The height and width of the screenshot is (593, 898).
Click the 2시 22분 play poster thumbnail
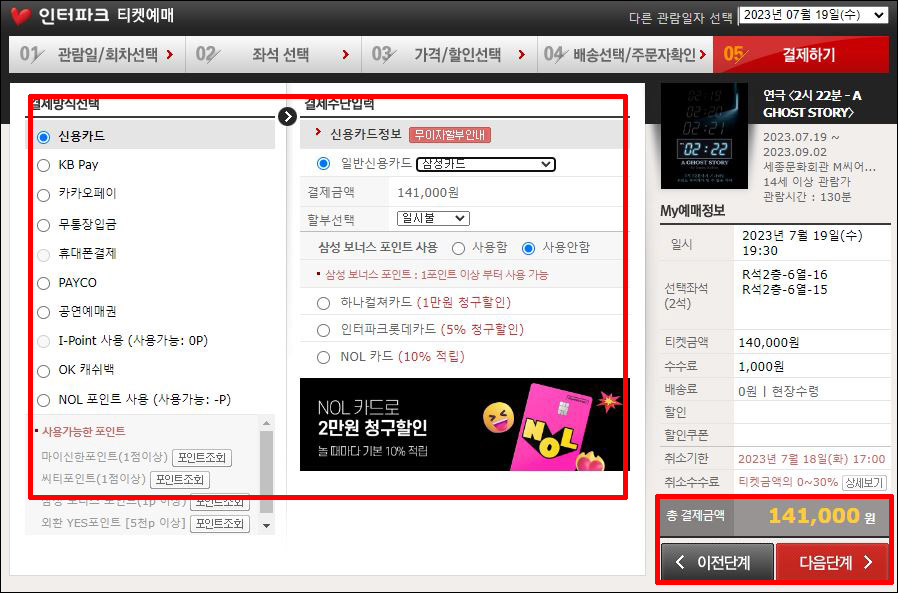coord(704,136)
